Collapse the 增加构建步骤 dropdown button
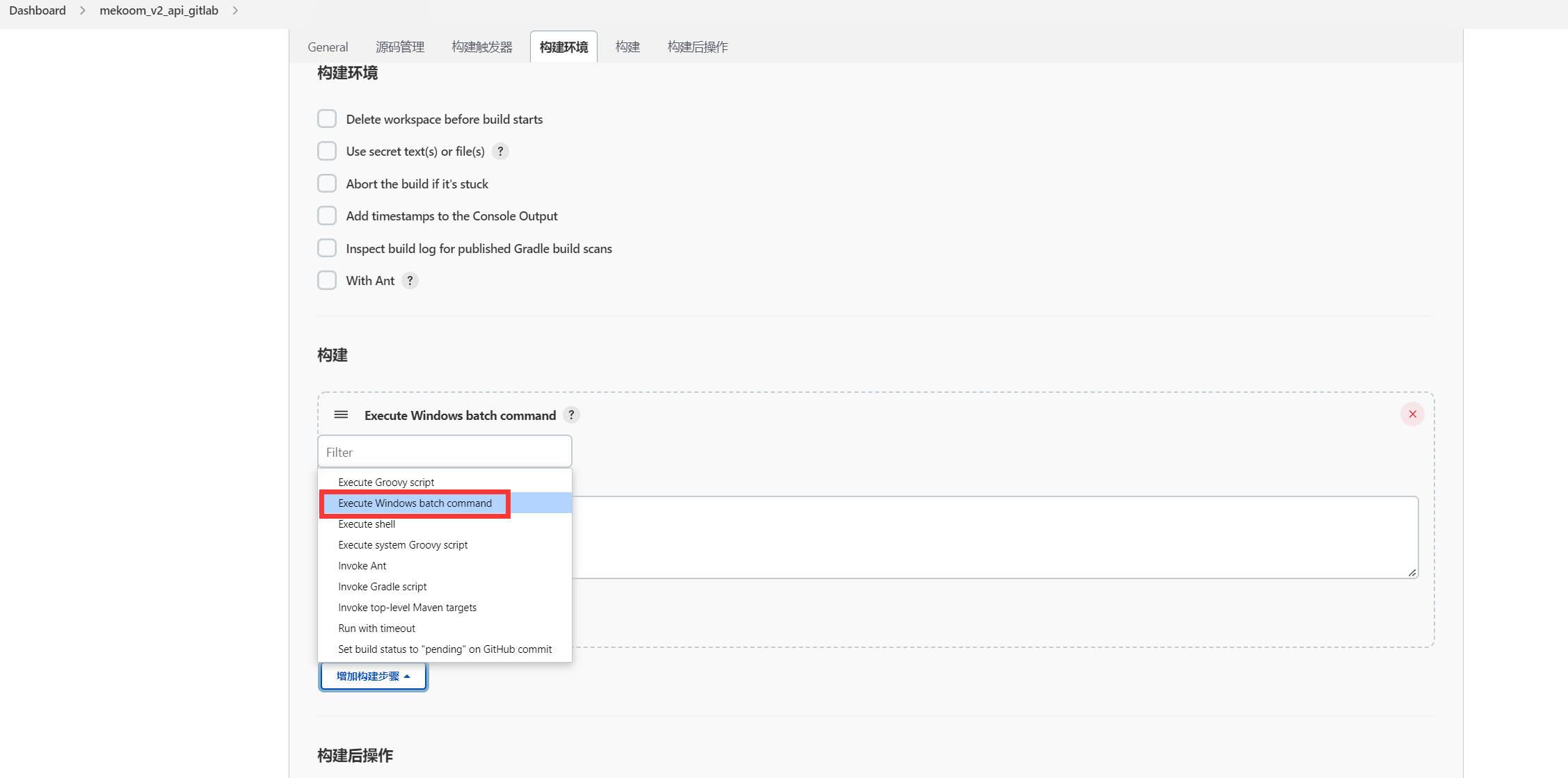This screenshot has height=778, width=1568. 373,676
